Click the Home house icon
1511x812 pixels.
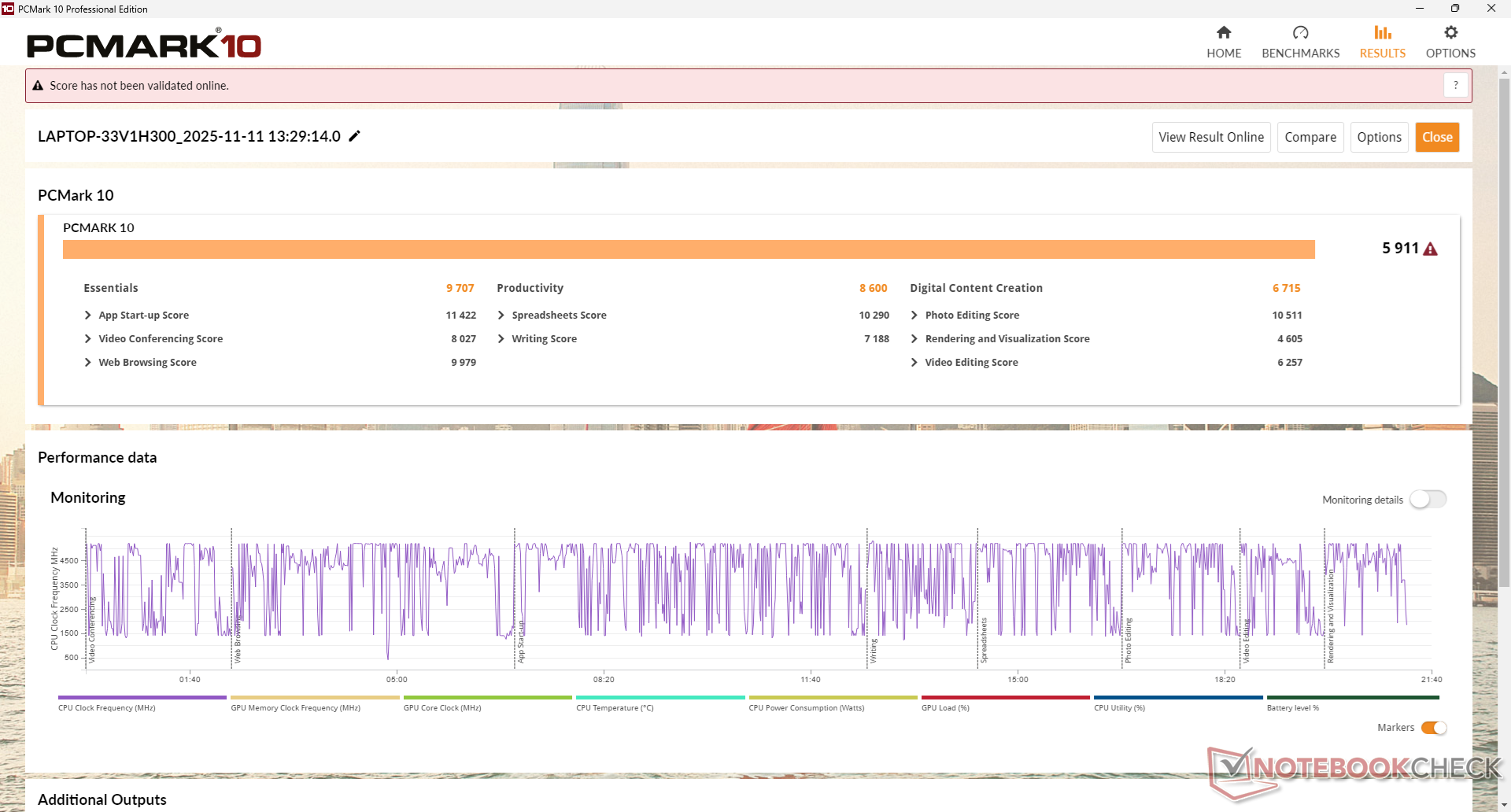click(1223, 33)
